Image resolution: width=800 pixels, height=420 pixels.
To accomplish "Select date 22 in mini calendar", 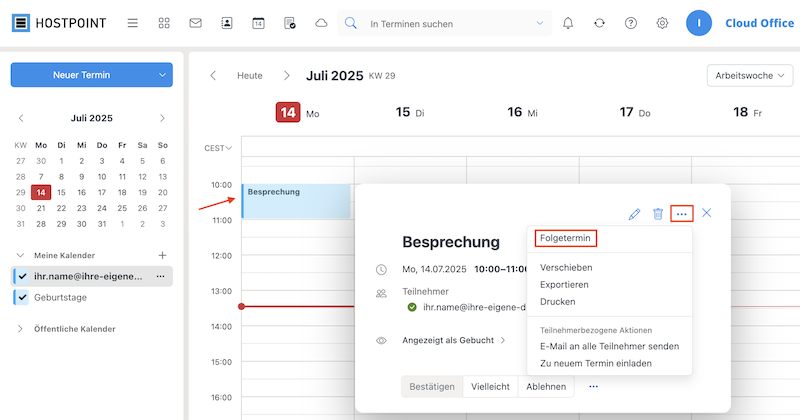I will [x=61, y=208].
